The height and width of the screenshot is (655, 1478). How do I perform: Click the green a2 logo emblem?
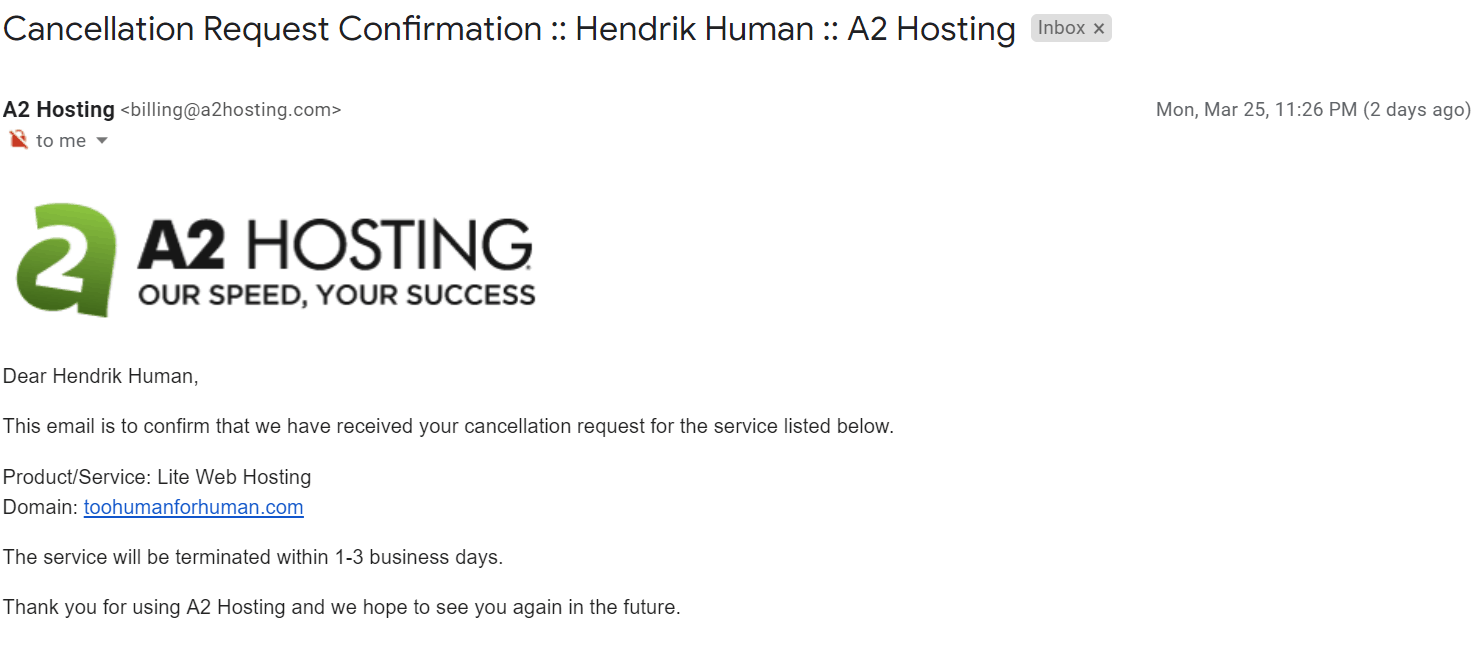[x=67, y=259]
